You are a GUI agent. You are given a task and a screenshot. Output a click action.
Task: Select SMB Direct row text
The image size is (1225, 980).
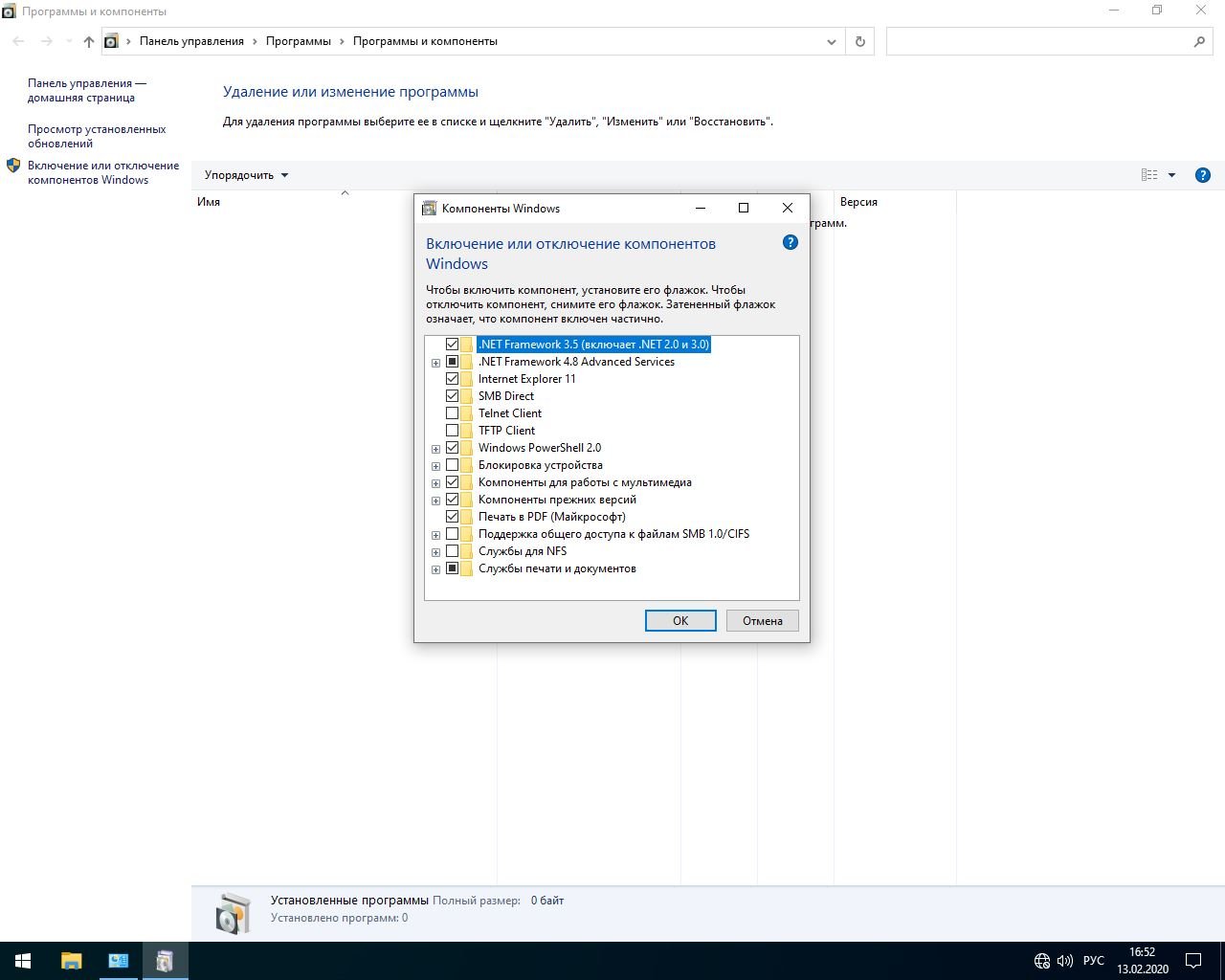click(506, 396)
